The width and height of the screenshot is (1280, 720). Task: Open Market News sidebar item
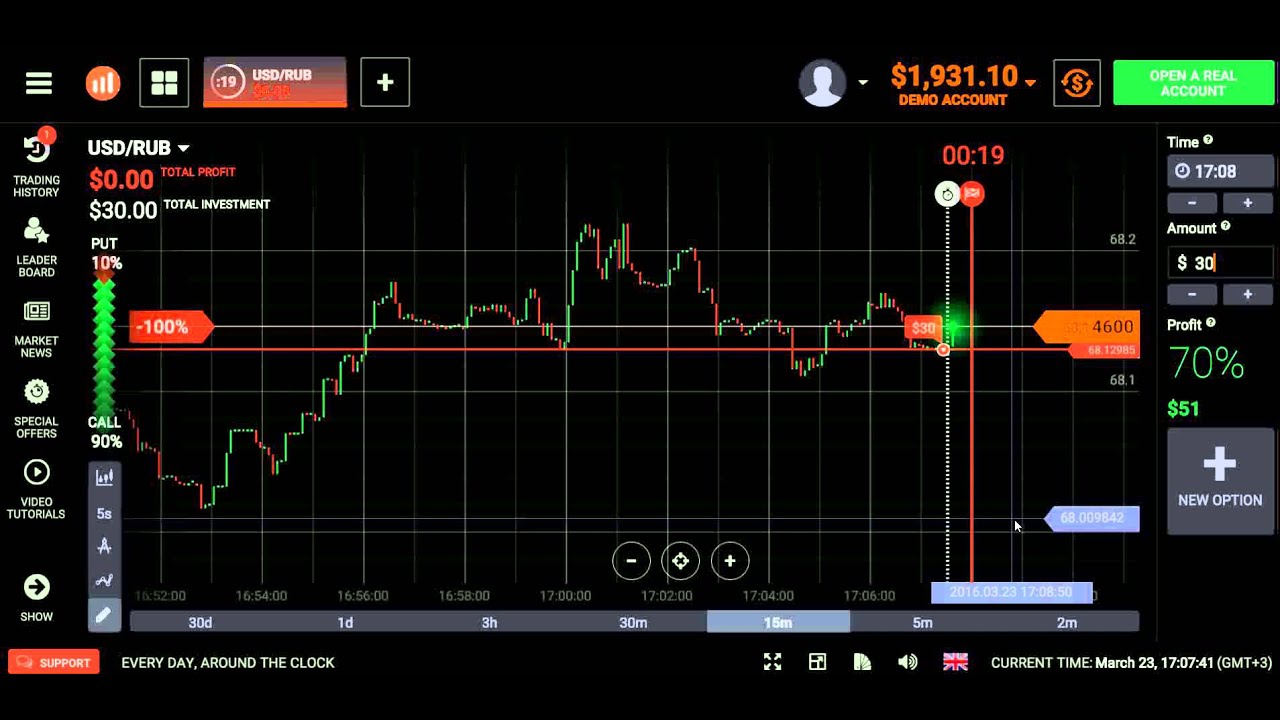click(36, 329)
